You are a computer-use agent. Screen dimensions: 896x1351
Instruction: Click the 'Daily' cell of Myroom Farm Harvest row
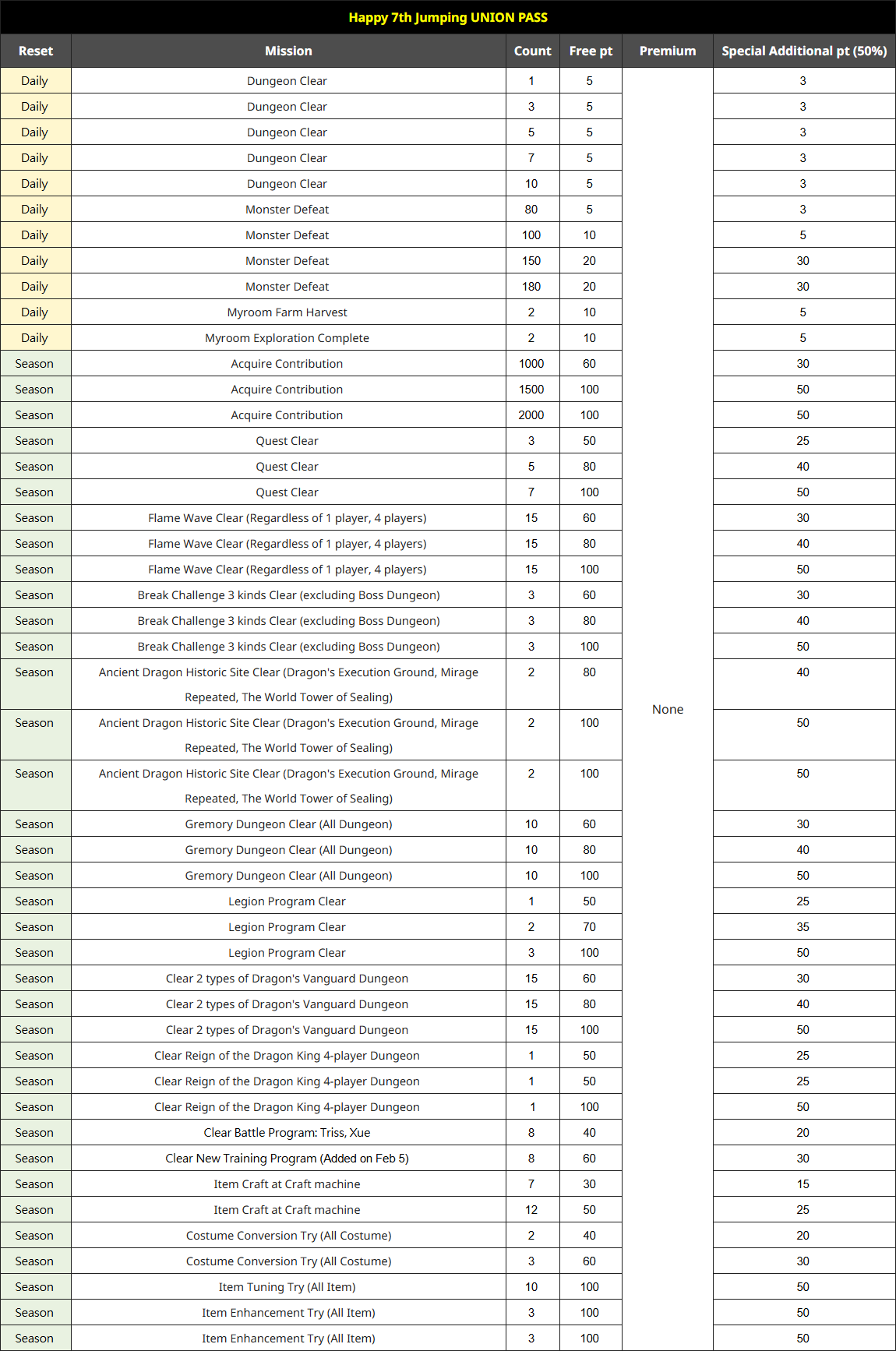pos(35,312)
